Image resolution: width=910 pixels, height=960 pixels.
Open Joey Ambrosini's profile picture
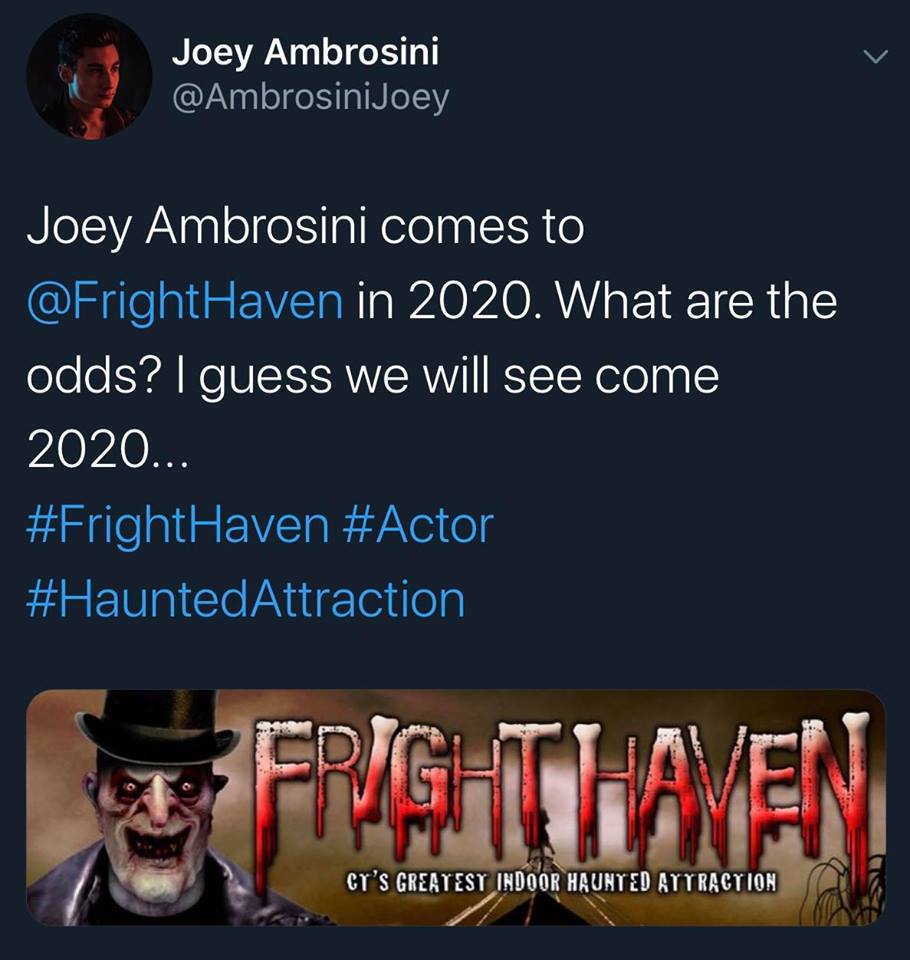point(89,77)
